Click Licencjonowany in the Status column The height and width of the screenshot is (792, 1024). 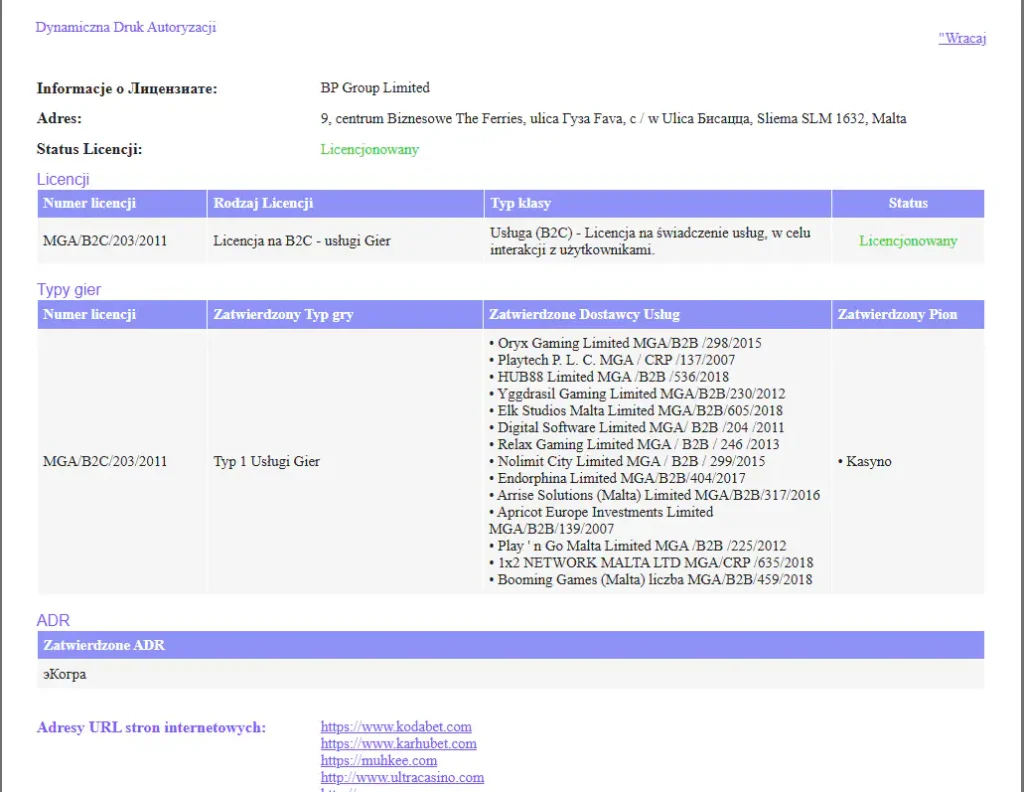(x=908, y=241)
